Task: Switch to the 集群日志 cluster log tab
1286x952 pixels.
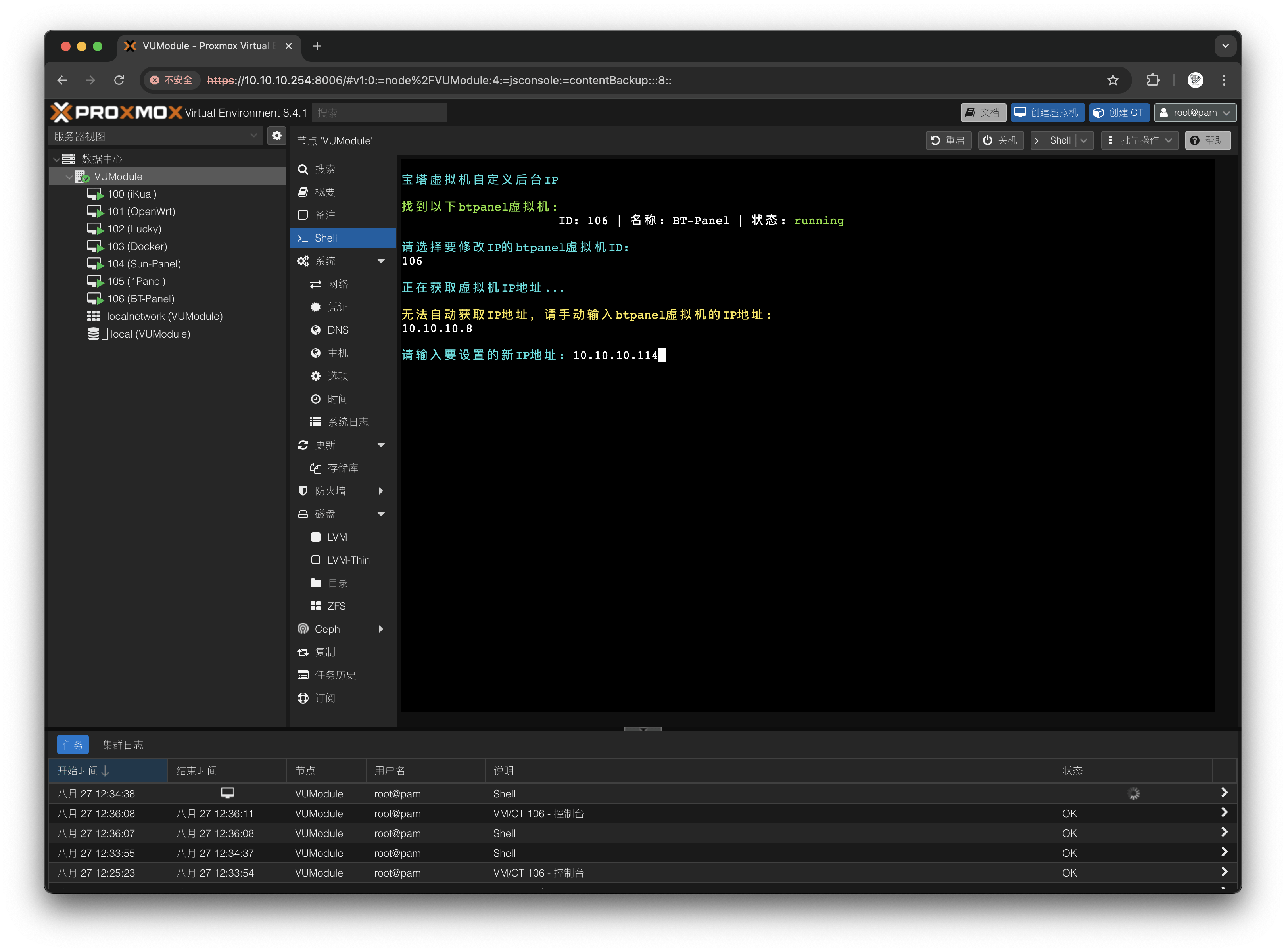Action: [x=123, y=745]
